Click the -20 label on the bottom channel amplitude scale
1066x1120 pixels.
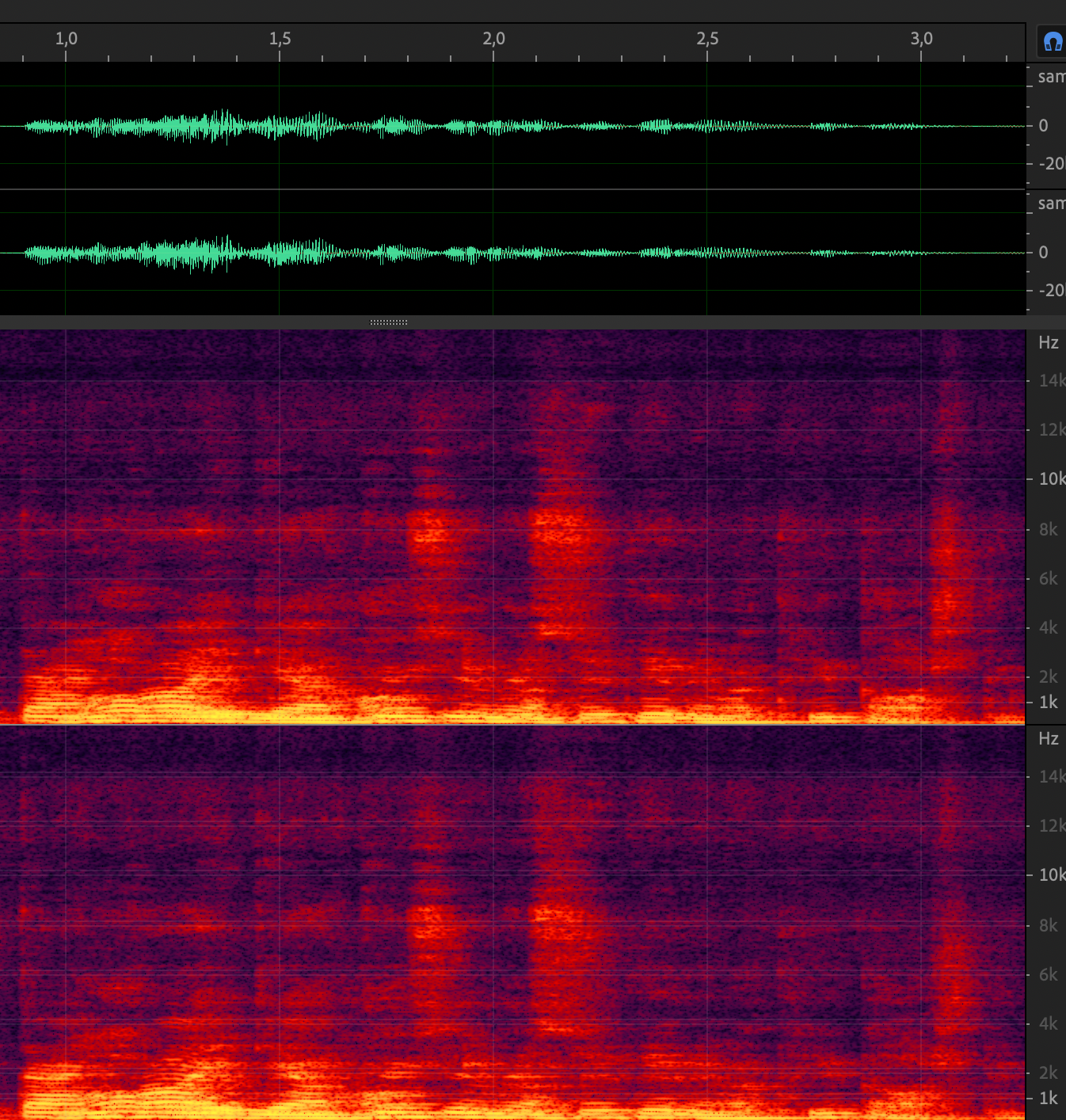(1051, 291)
